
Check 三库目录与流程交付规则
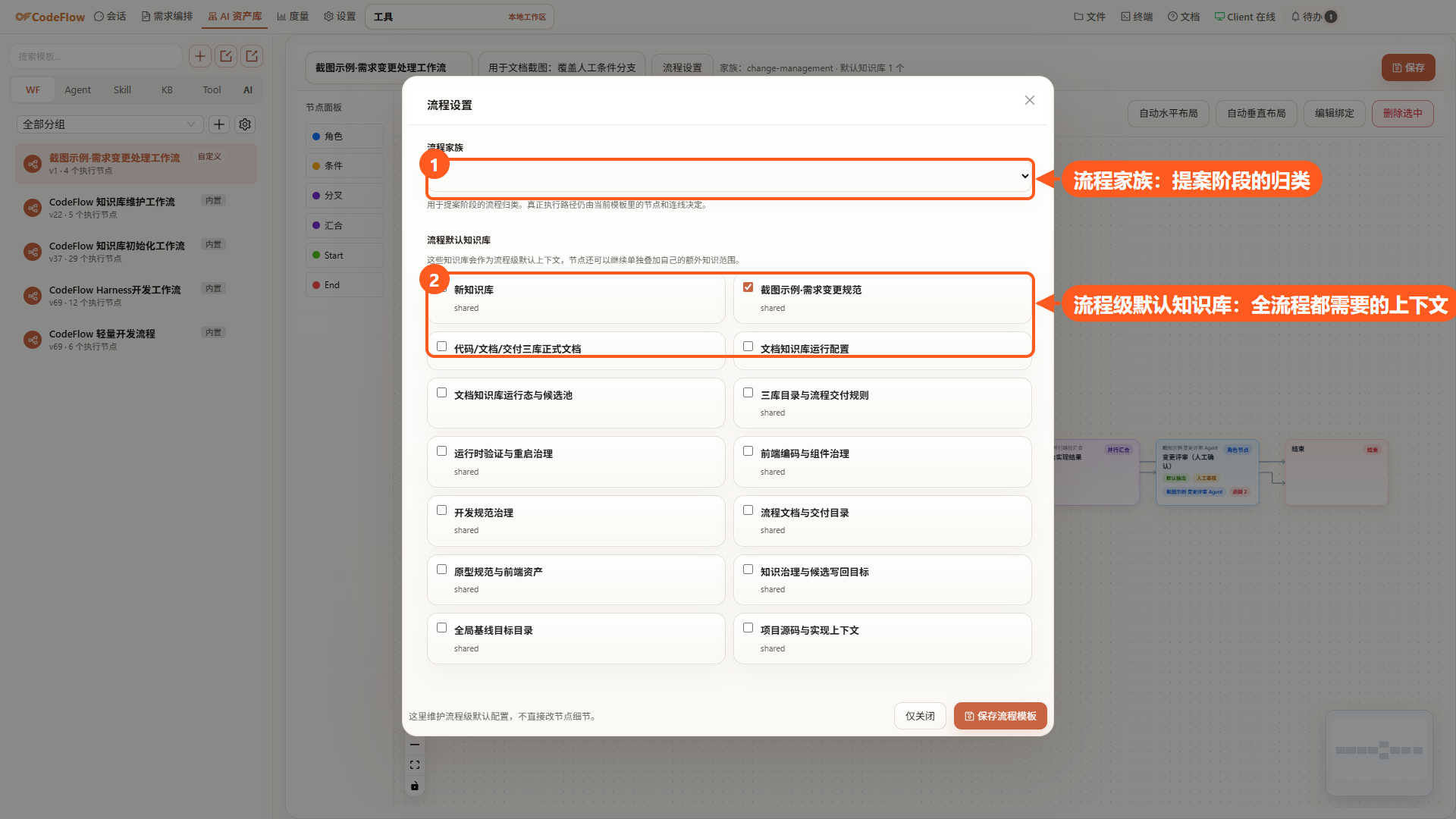(x=748, y=393)
